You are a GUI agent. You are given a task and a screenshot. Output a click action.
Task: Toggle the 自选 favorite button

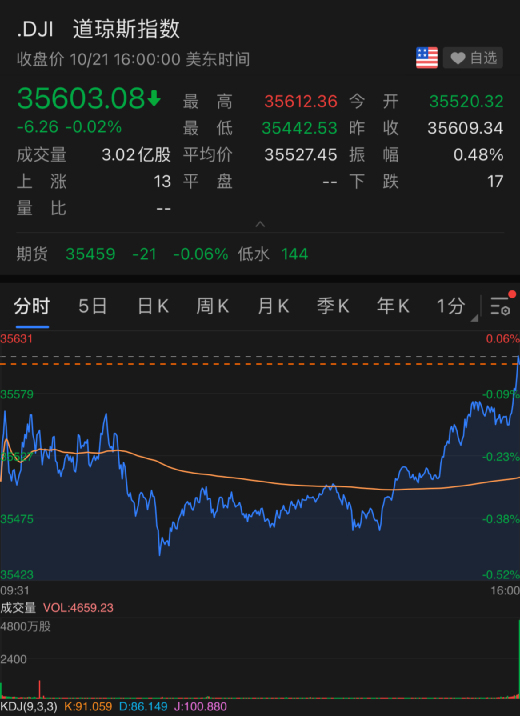[473, 58]
